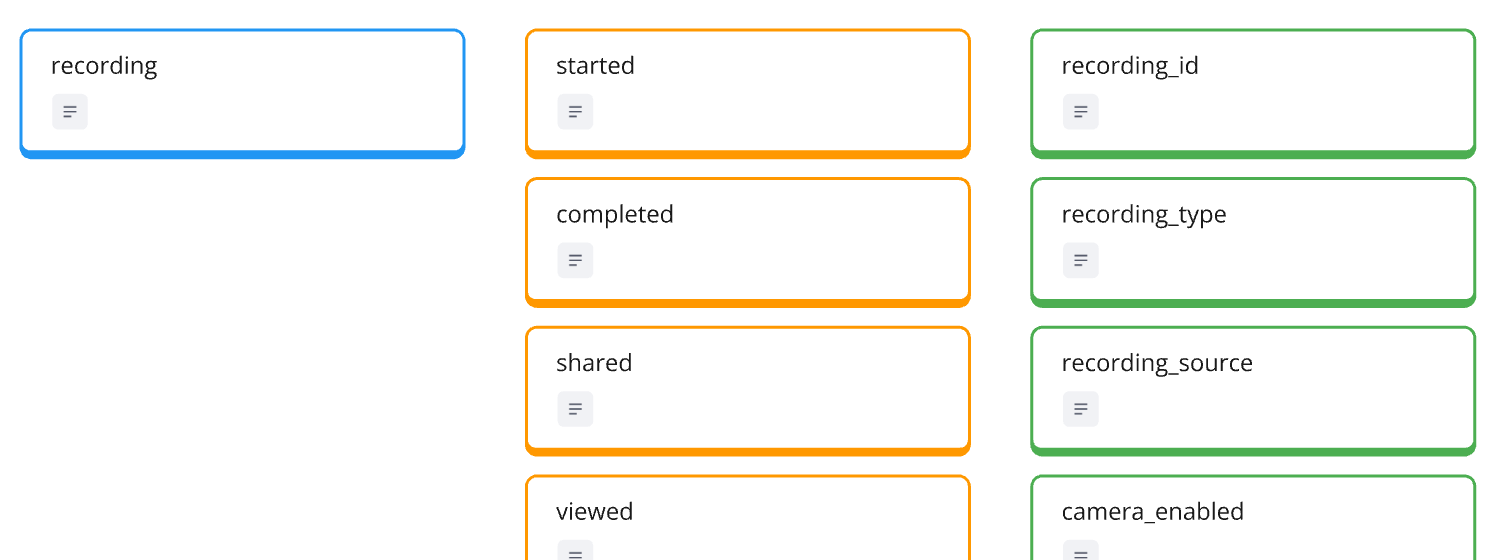Click description icon under recording_id
1498x560 pixels.
click(x=1080, y=112)
